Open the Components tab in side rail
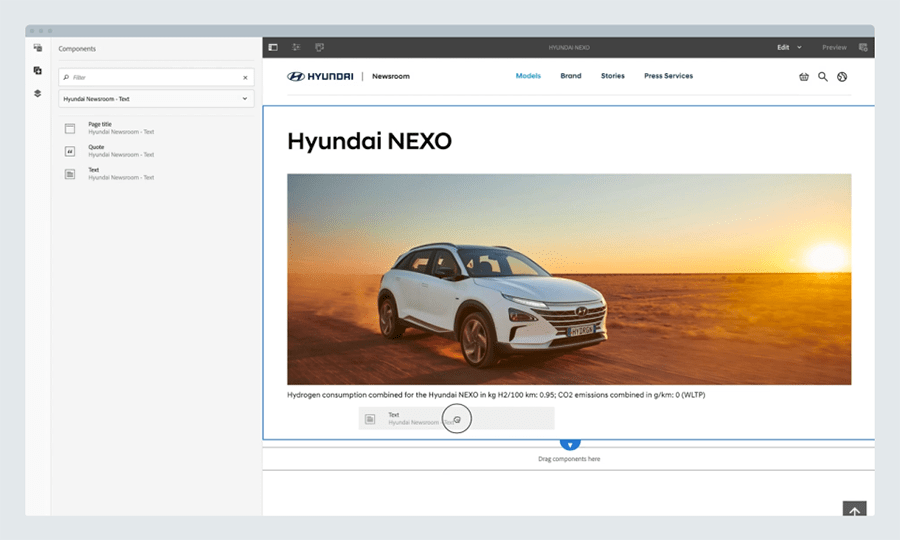Screen dimensions: 900x540 [x=38, y=70]
